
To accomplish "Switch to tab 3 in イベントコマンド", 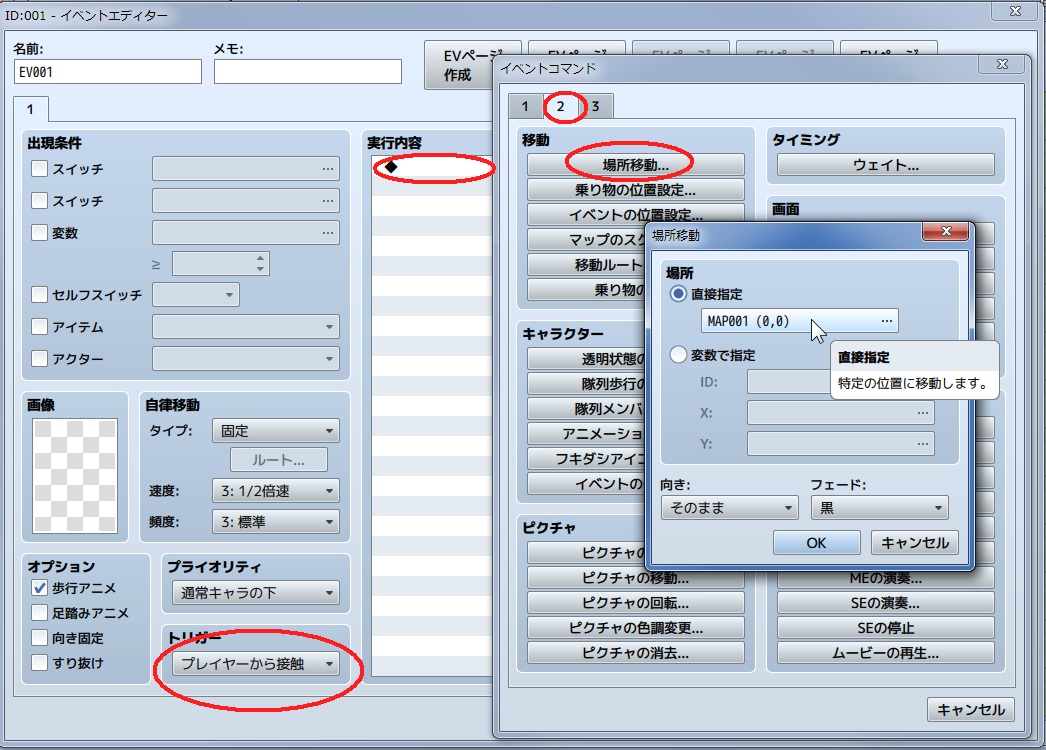I will tap(595, 107).
